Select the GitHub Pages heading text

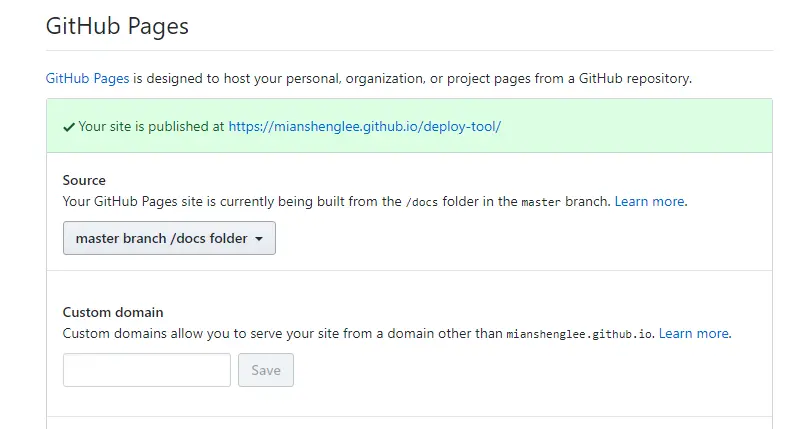(x=117, y=26)
